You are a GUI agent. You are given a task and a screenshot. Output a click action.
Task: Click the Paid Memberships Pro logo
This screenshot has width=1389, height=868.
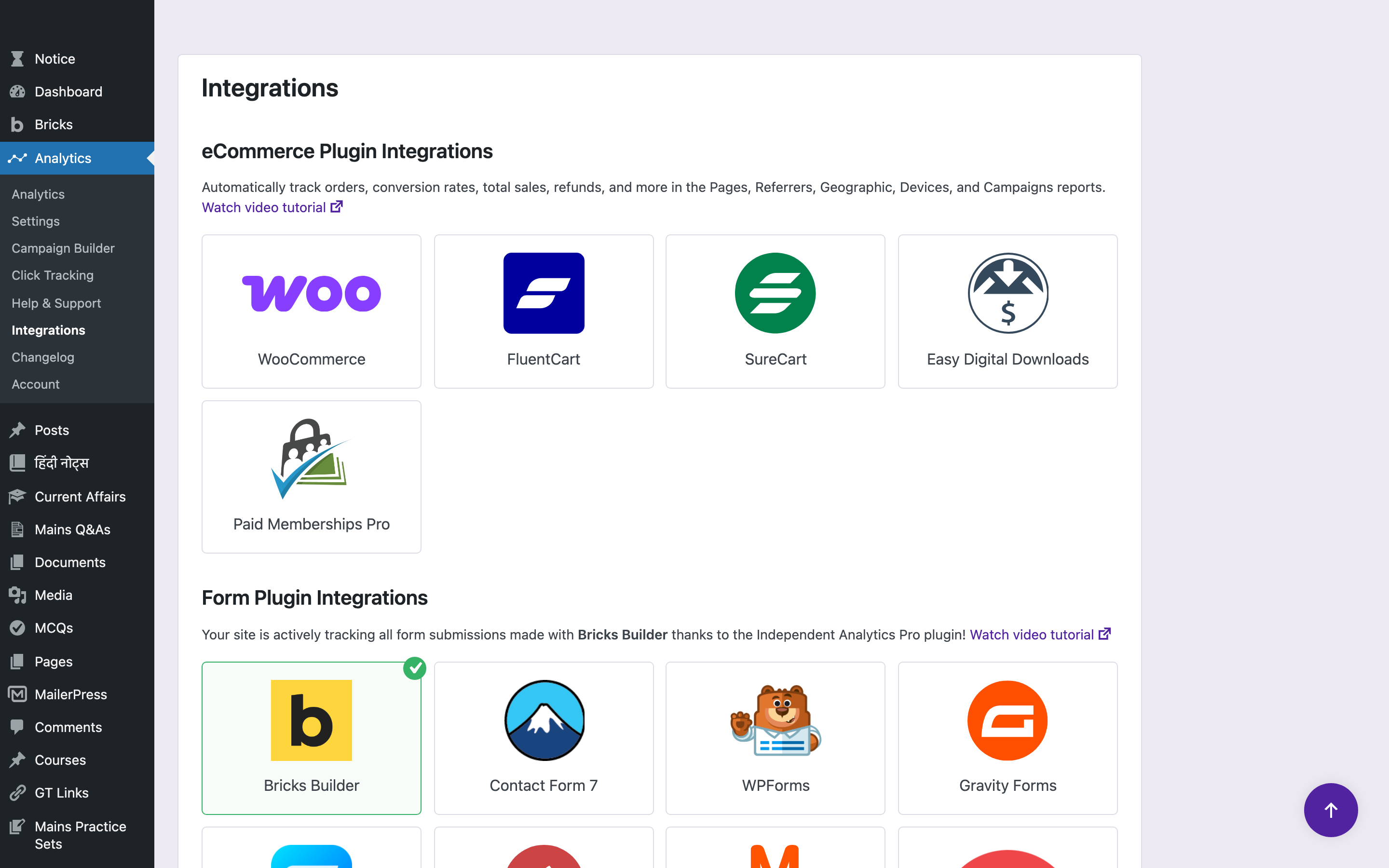point(311,459)
